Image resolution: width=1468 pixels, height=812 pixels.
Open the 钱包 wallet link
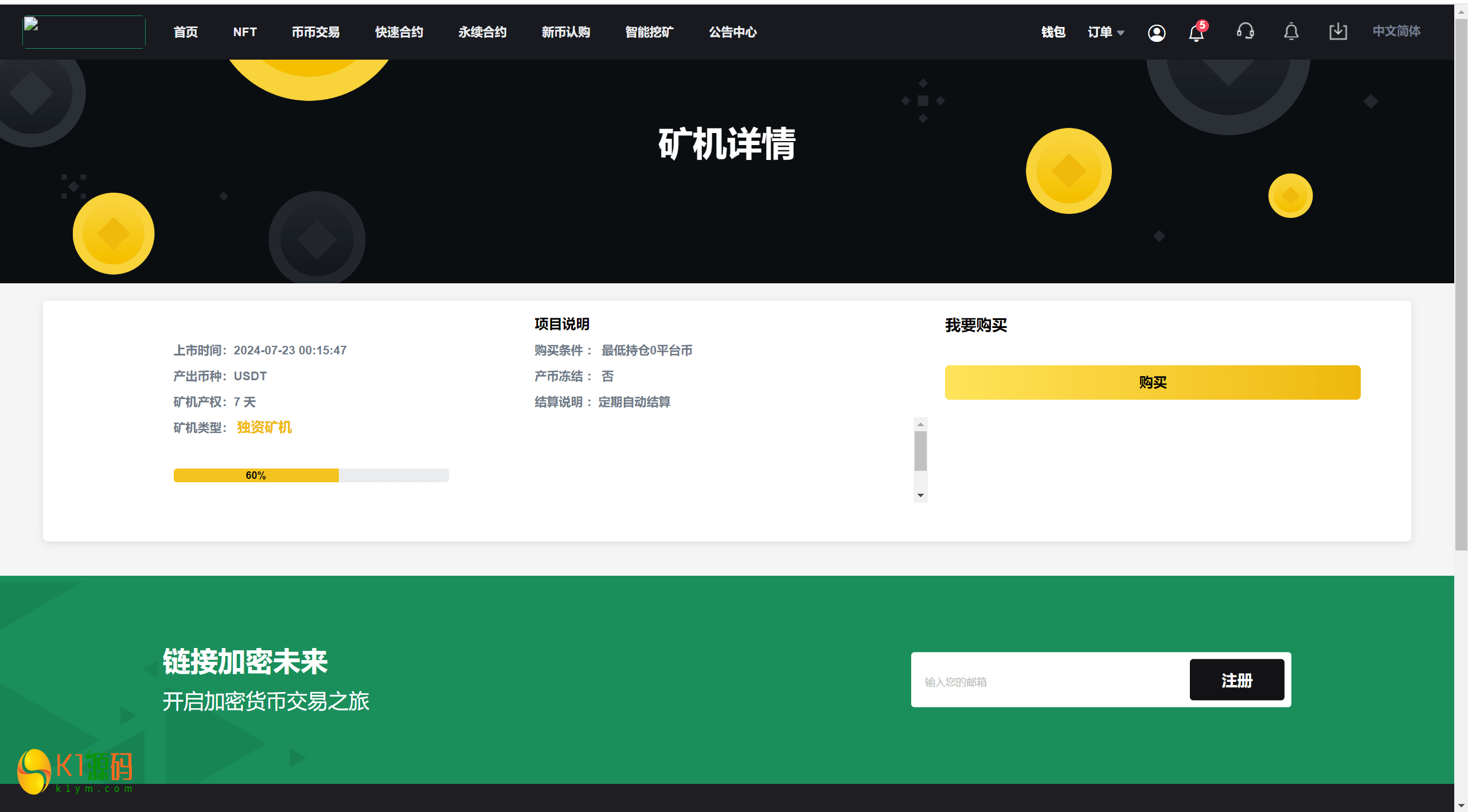point(1053,32)
